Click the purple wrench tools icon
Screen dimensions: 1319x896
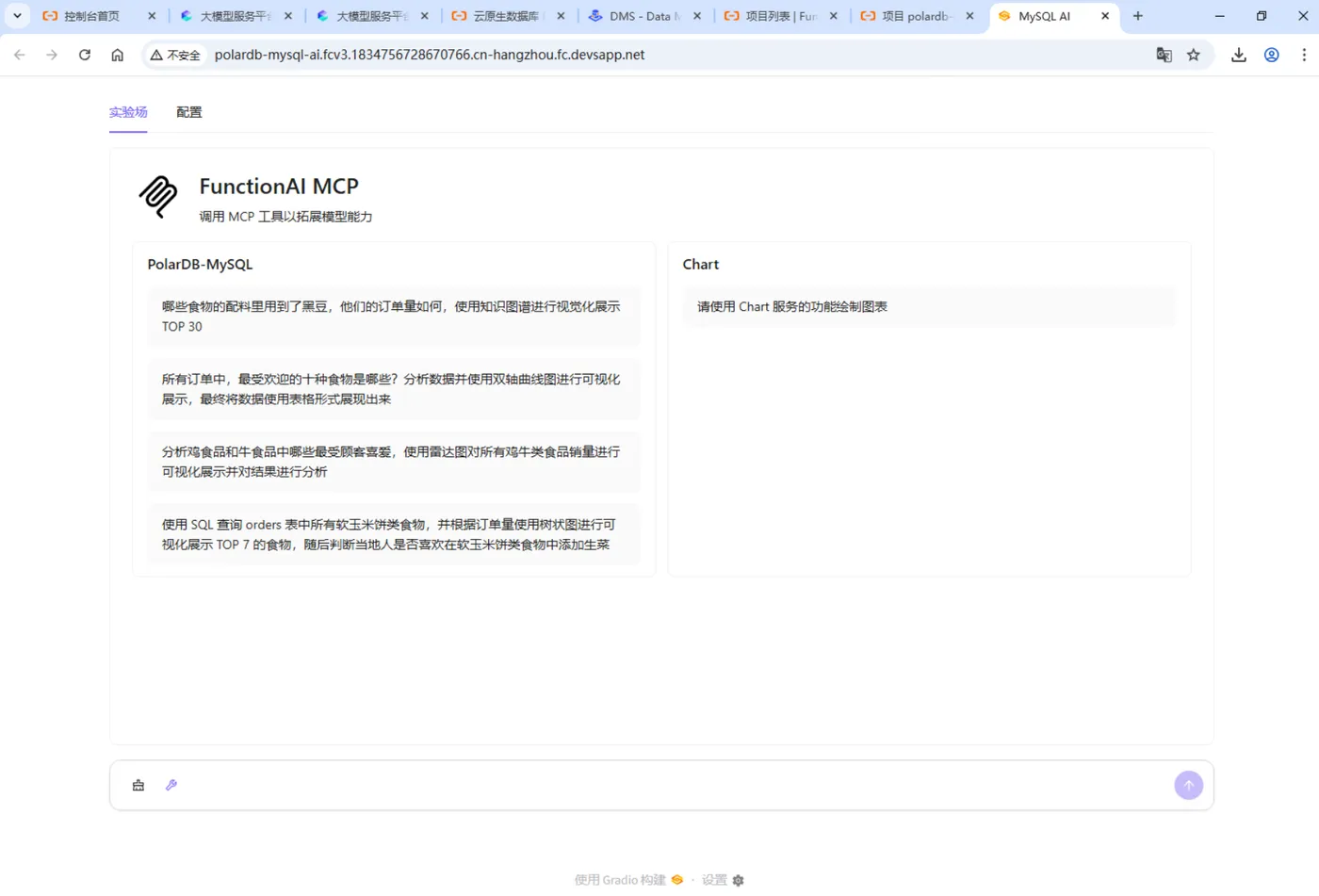point(171,785)
